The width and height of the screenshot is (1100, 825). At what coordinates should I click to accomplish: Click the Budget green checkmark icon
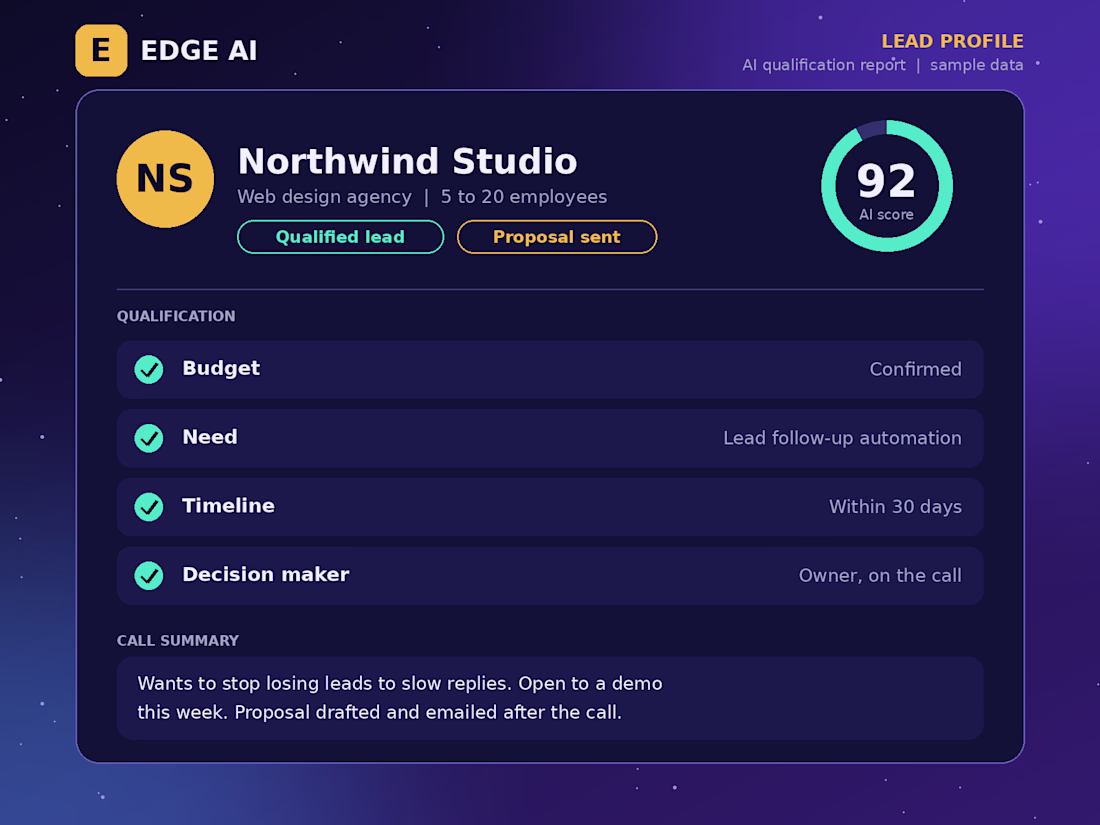coord(149,370)
